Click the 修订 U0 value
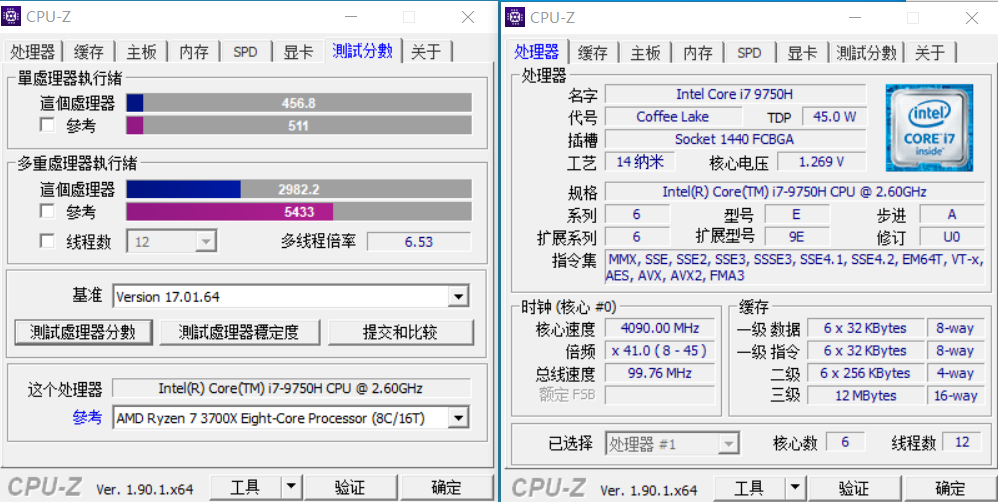This screenshot has width=998, height=502. coord(952,237)
